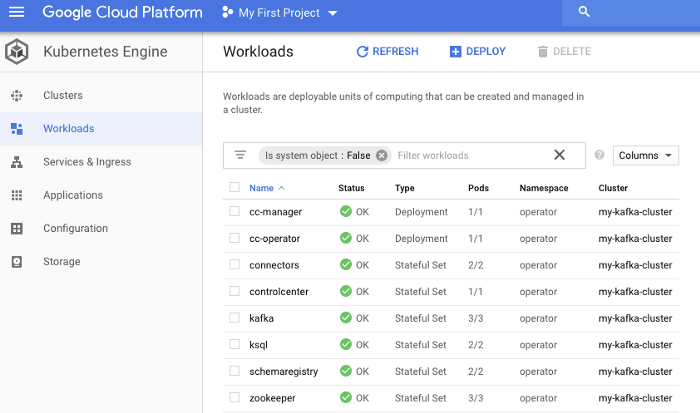The width and height of the screenshot is (700, 413).
Task: Click green OK status icon for controlcenter
Action: pyautogui.click(x=346, y=291)
